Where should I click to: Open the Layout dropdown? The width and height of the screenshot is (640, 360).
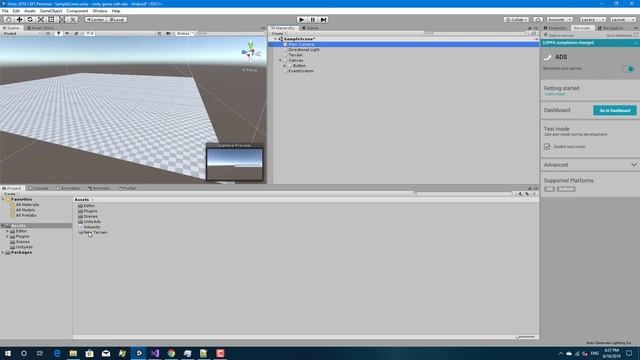[623, 19]
